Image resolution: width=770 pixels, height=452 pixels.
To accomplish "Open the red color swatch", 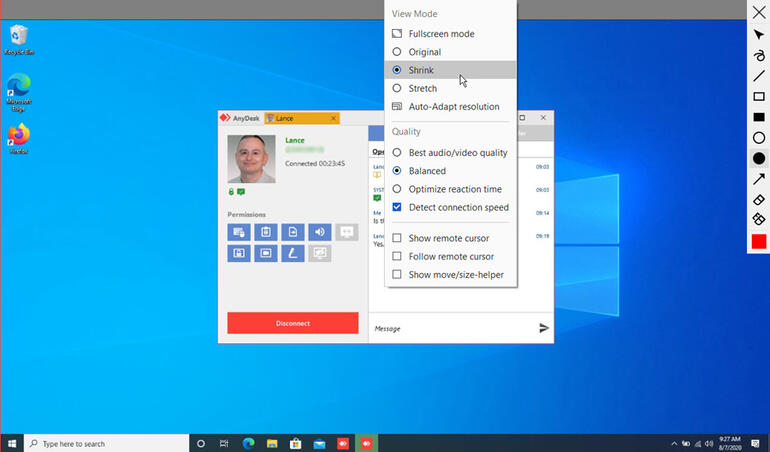I will pyautogui.click(x=759, y=242).
